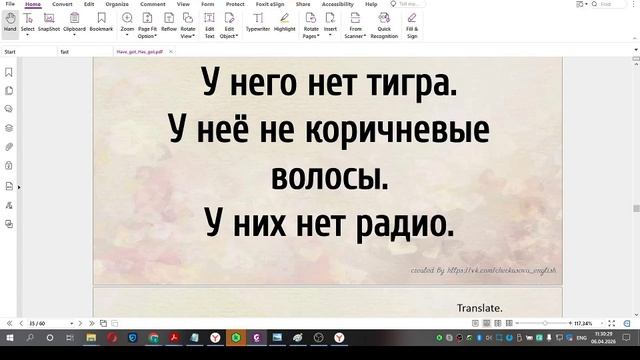
Task: Click From Scanner
Action: tap(355, 24)
